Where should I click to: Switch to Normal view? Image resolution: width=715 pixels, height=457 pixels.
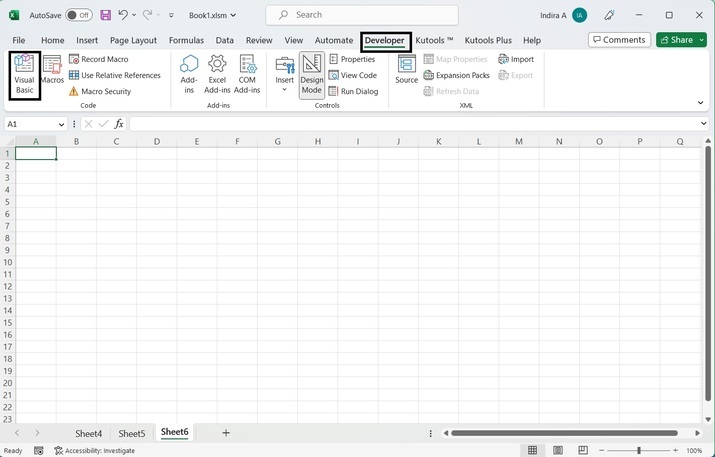pyautogui.click(x=532, y=451)
